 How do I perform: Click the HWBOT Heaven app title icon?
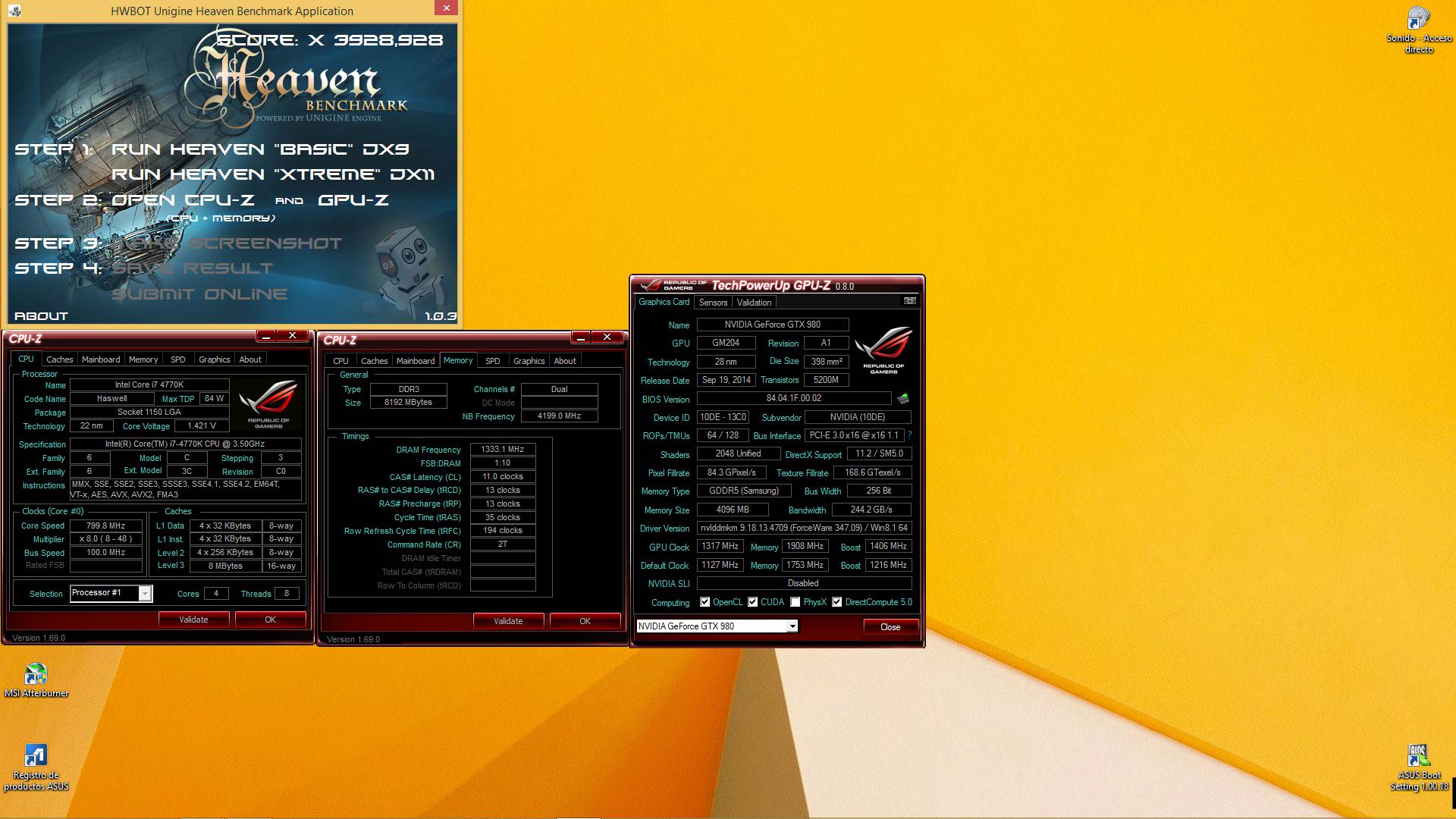[14, 11]
